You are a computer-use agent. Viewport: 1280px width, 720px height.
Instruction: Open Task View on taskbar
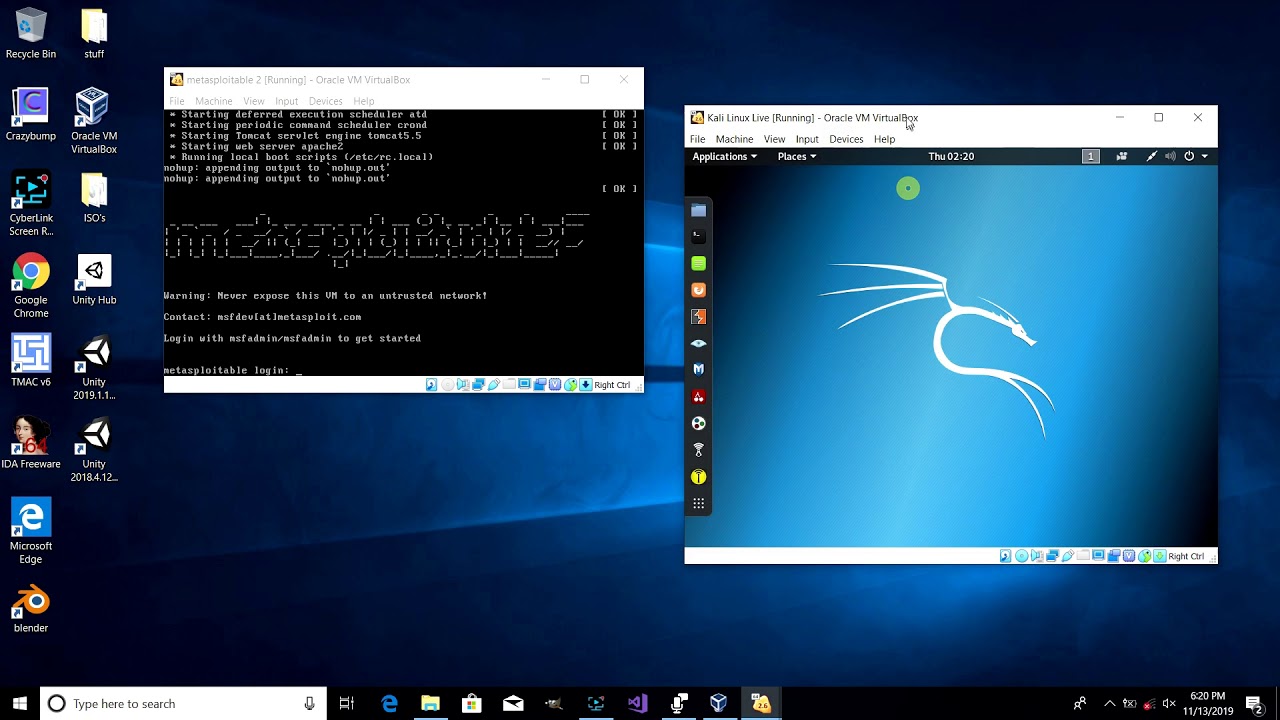tap(347, 704)
